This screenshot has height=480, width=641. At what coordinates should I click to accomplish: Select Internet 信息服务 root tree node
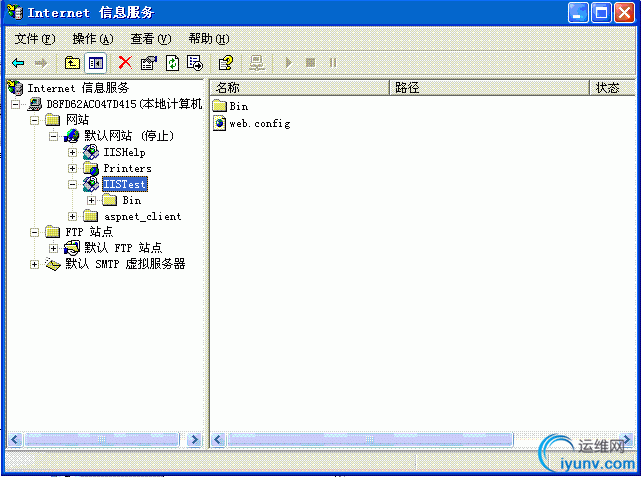coord(78,88)
